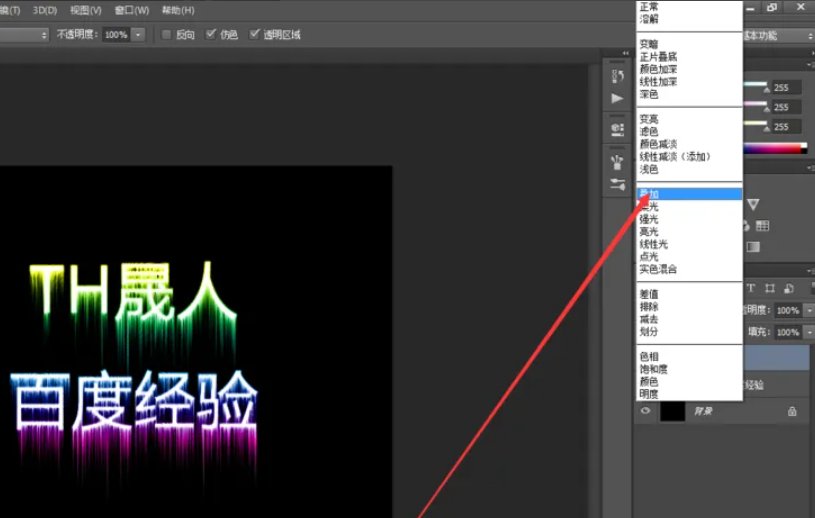Screen dimensions: 815x518
Task: Click the gradient 不透明度 100% field
Action: [x=116, y=35]
